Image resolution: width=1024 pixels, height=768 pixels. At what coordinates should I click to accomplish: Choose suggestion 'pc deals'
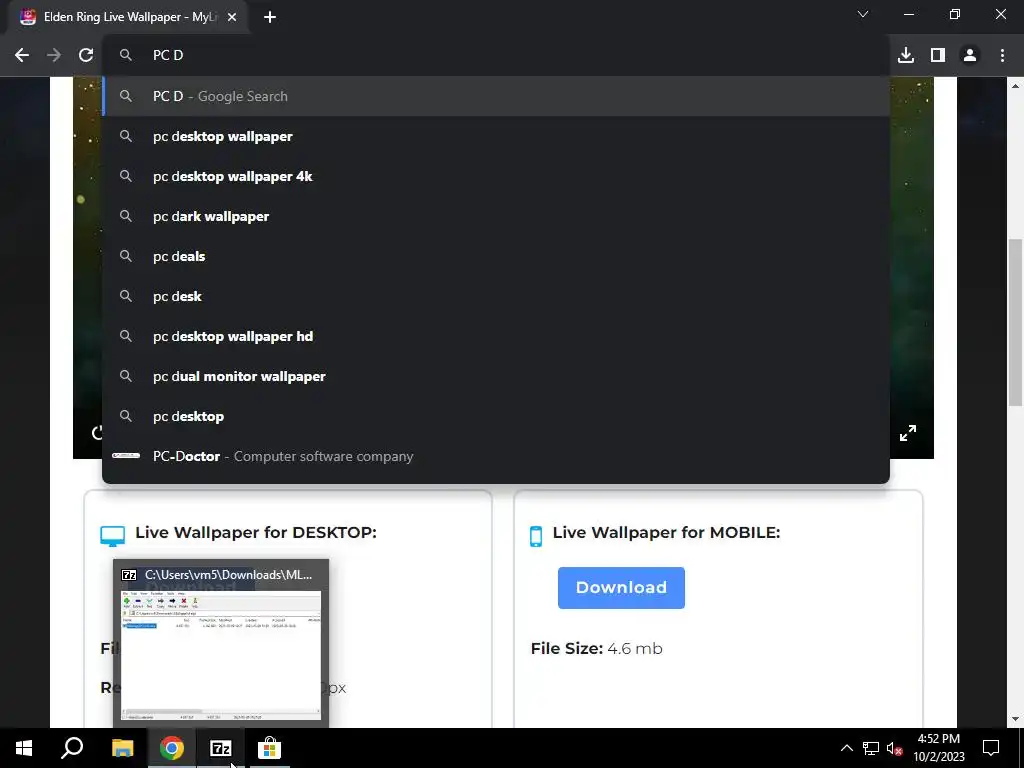click(x=496, y=256)
